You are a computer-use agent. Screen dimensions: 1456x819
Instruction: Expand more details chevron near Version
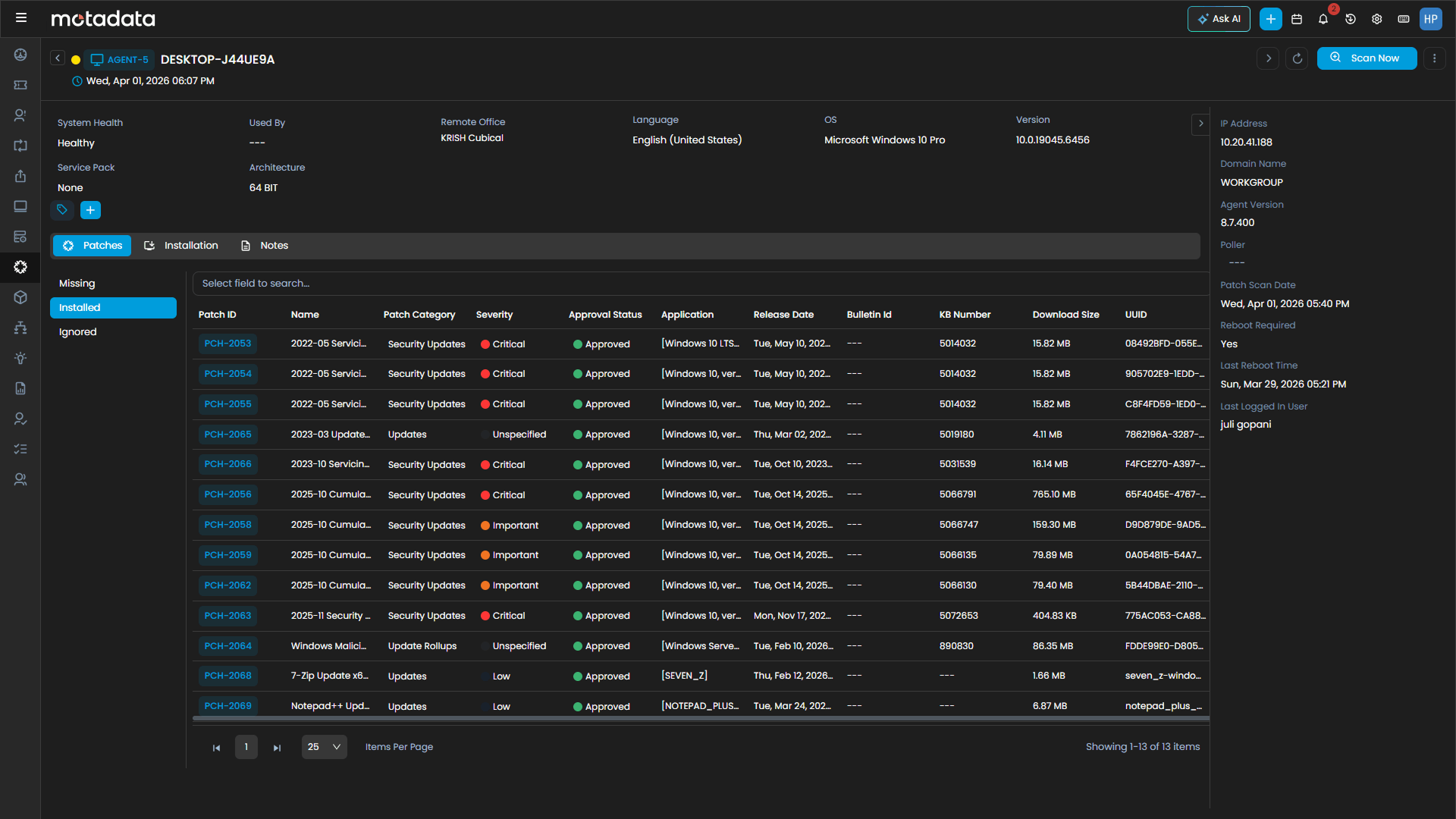[x=1200, y=124]
